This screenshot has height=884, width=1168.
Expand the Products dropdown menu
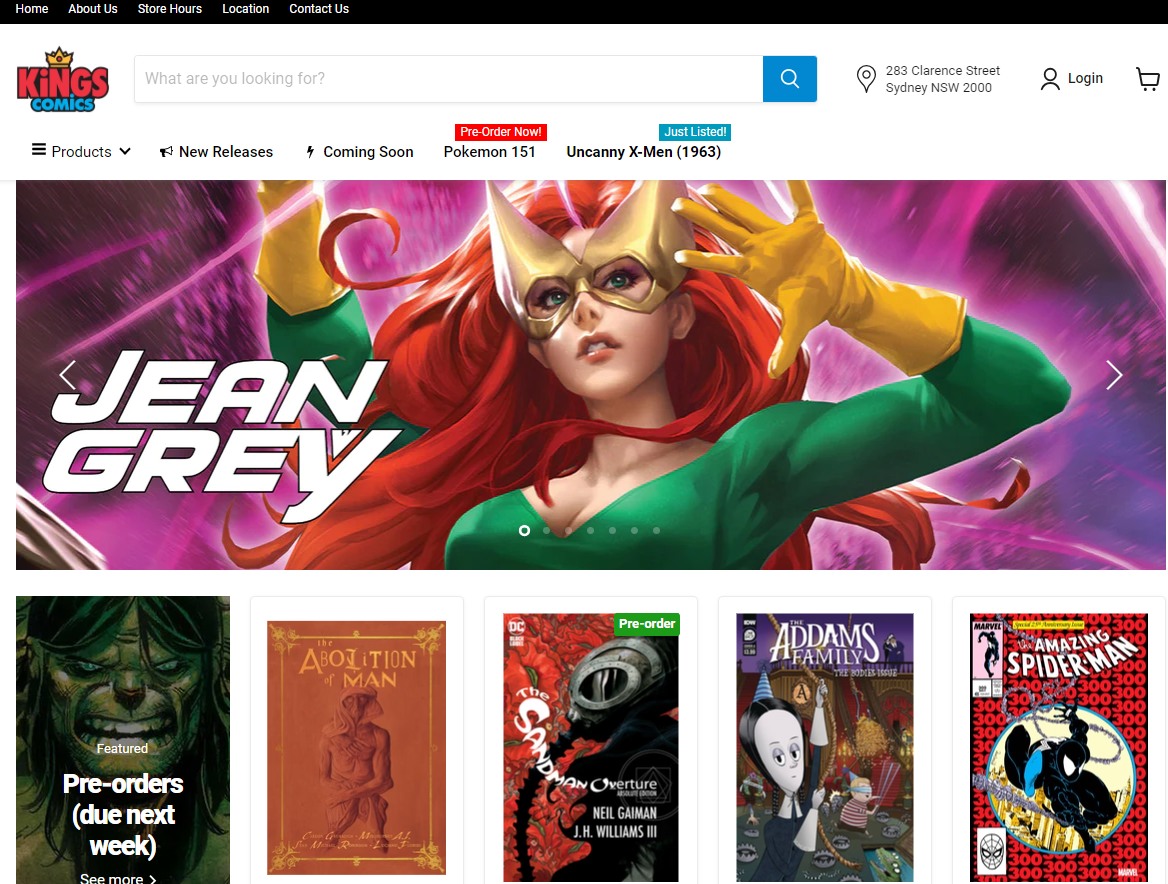click(x=81, y=152)
